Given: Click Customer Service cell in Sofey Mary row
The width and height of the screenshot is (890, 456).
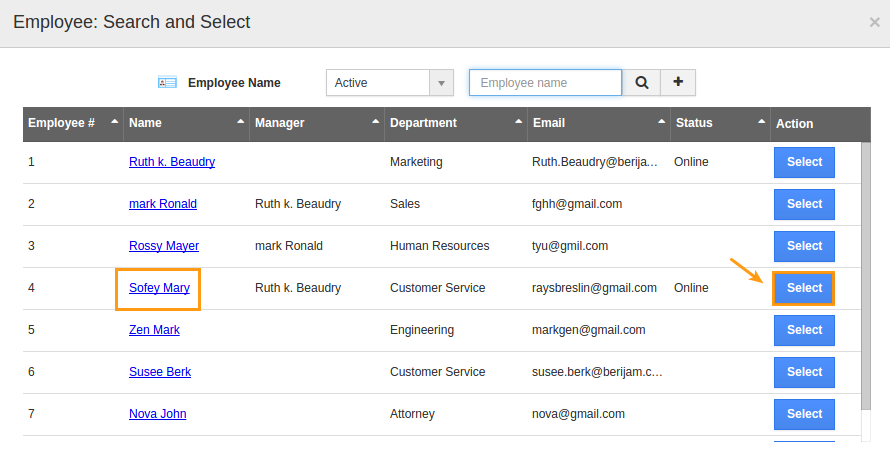Looking at the screenshot, I should [437, 288].
